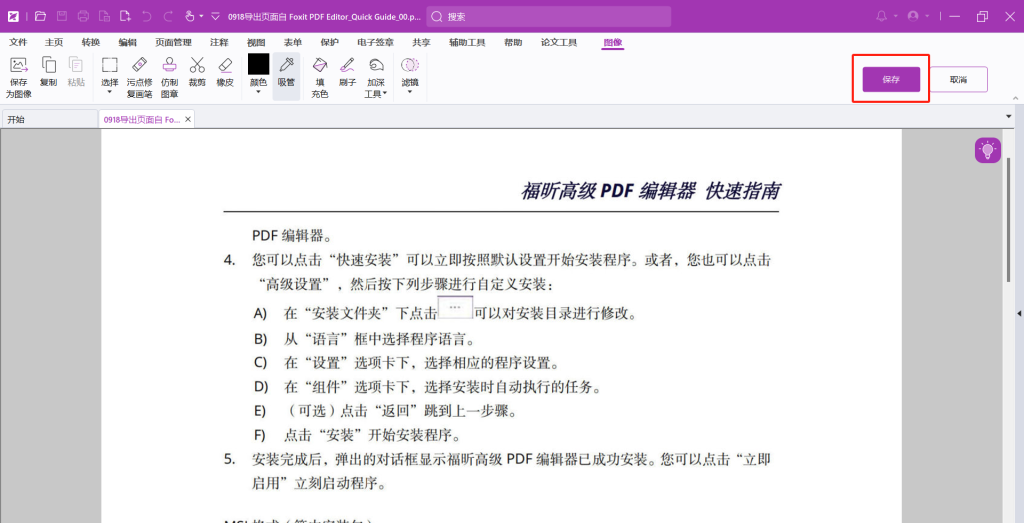Click the printer icon in title bar
1024x523 pixels.
tap(83, 16)
